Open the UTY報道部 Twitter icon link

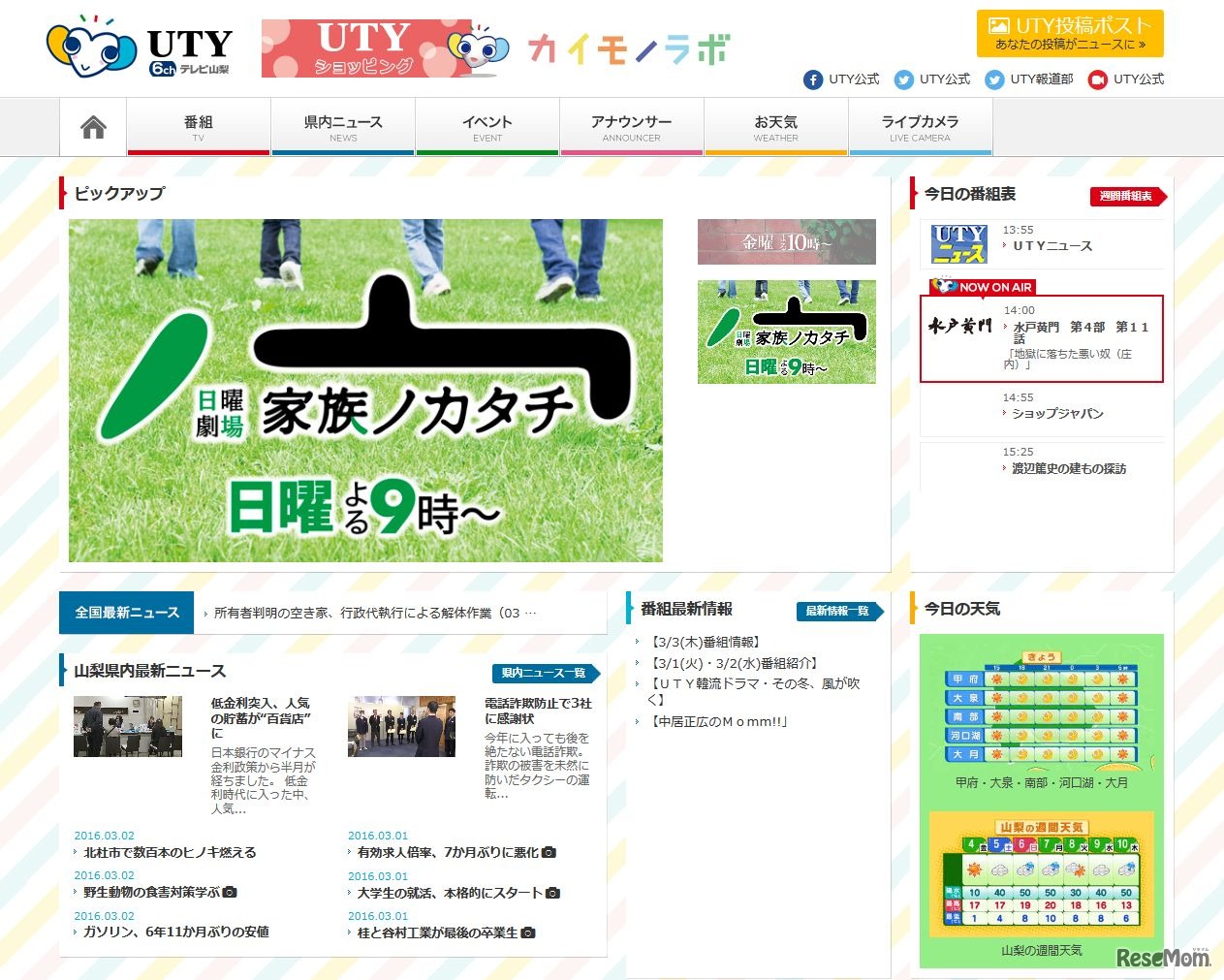click(994, 79)
